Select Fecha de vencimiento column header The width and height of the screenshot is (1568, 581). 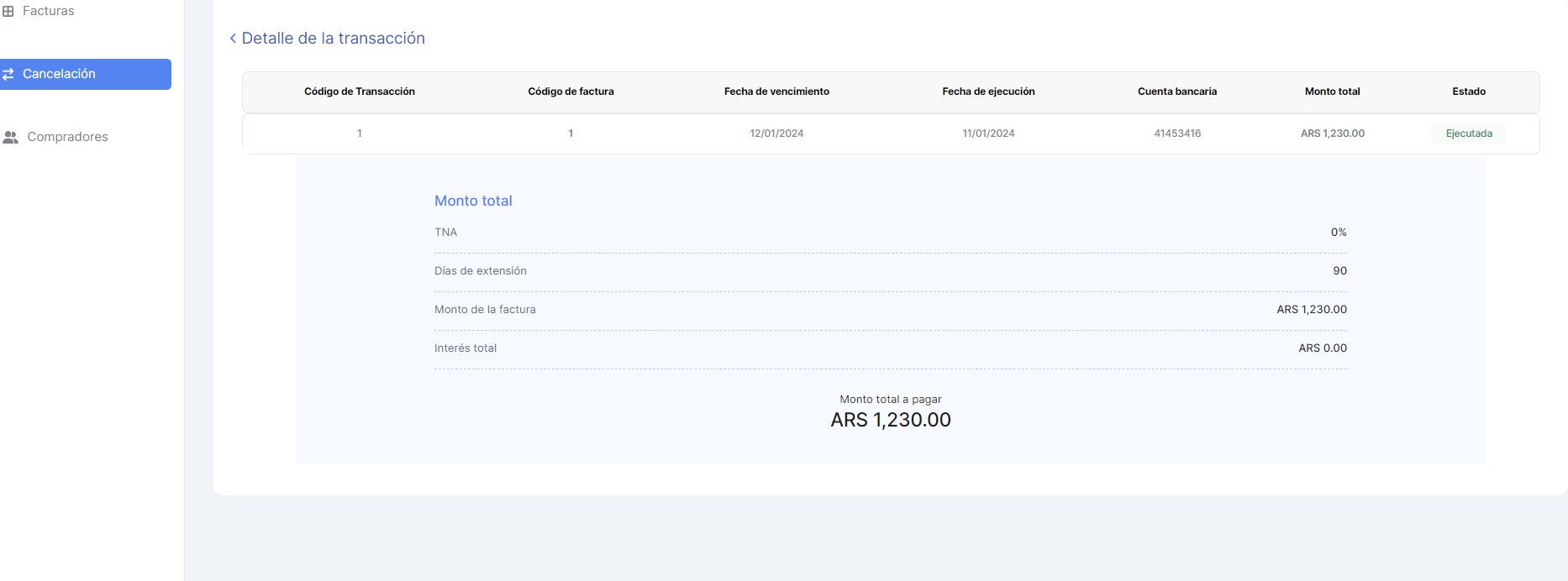(x=776, y=92)
